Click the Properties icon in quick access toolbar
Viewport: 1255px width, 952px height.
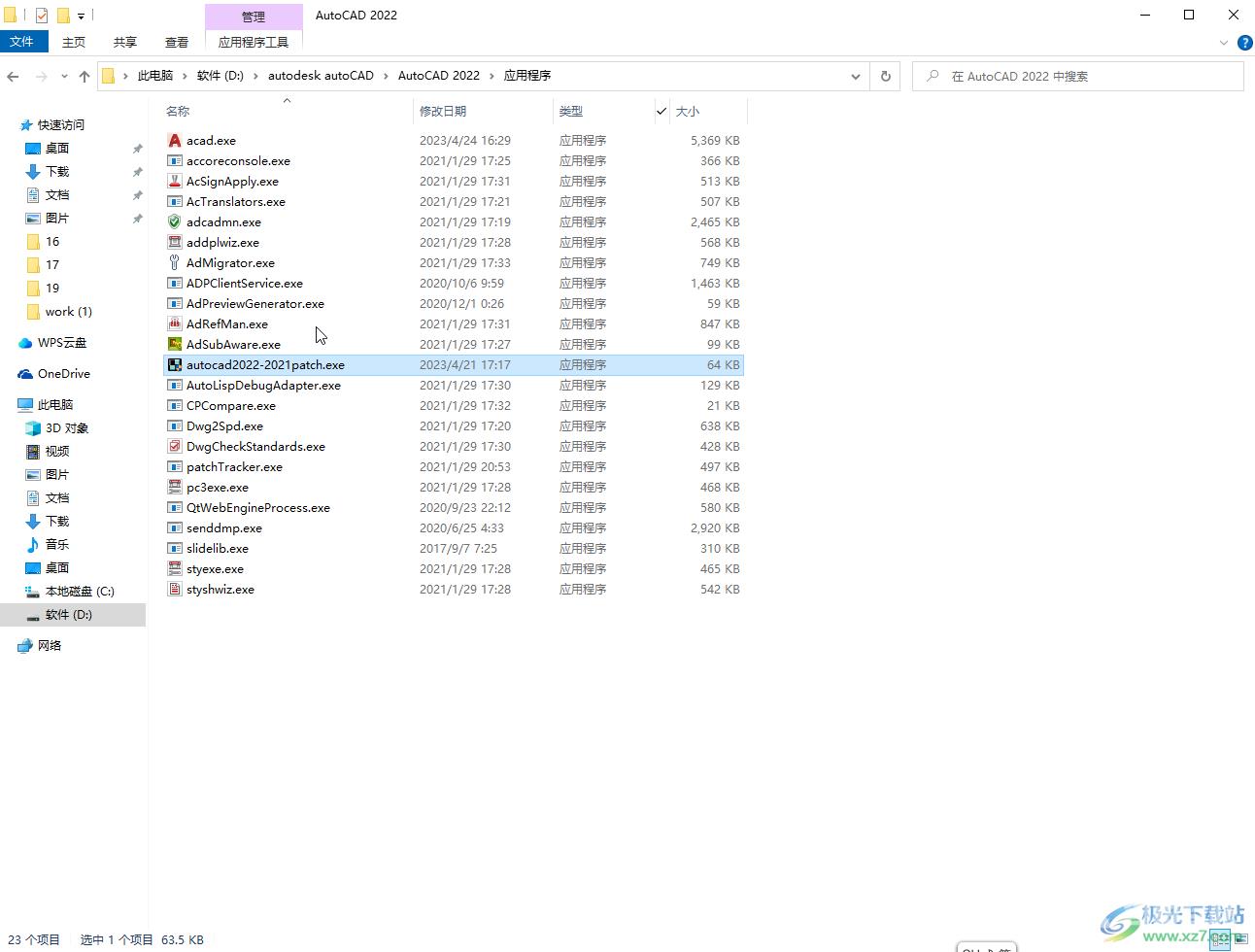pos(42,16)
